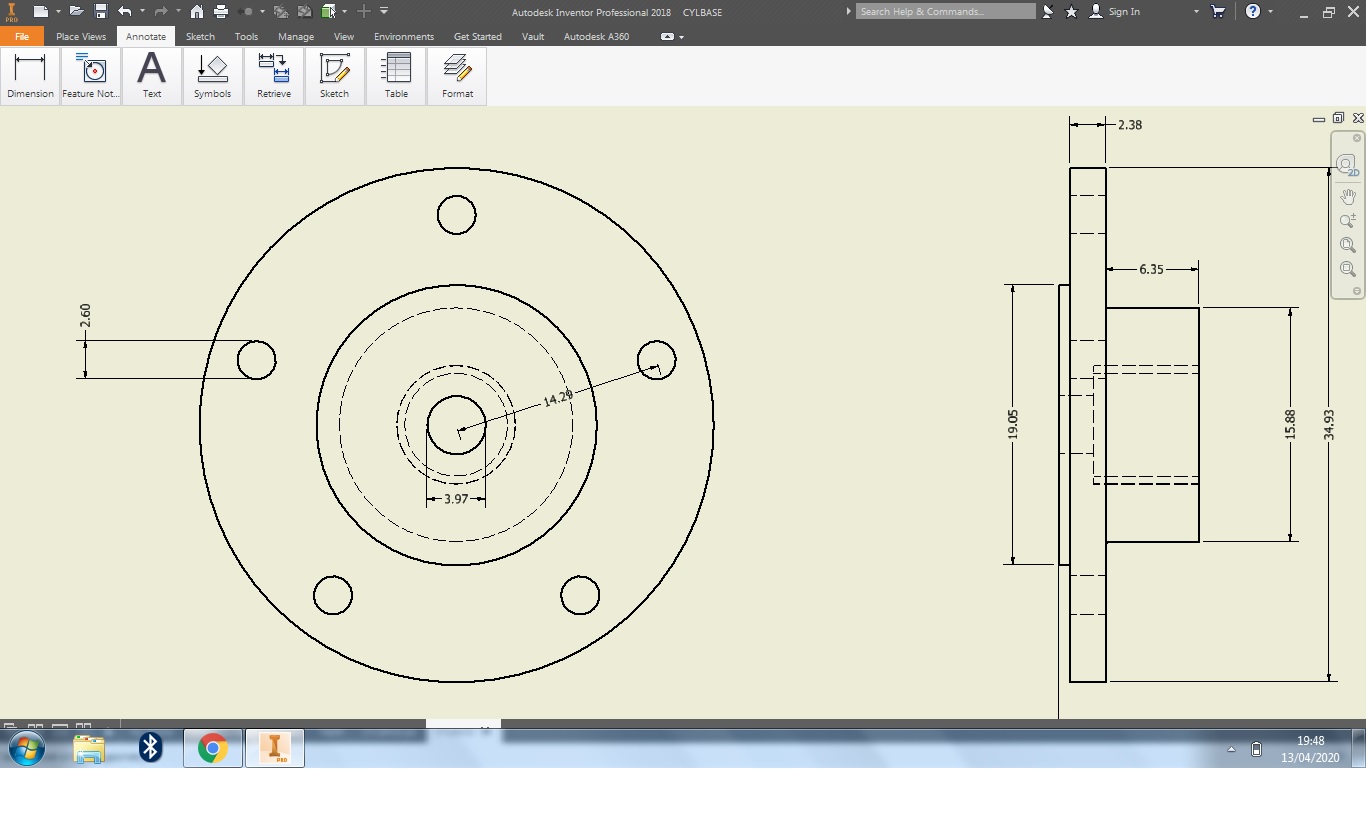Viewport: 1366px width, 816px height.
Task: Click the green box icon in quick access toolbar
Action: coord(328,11)
